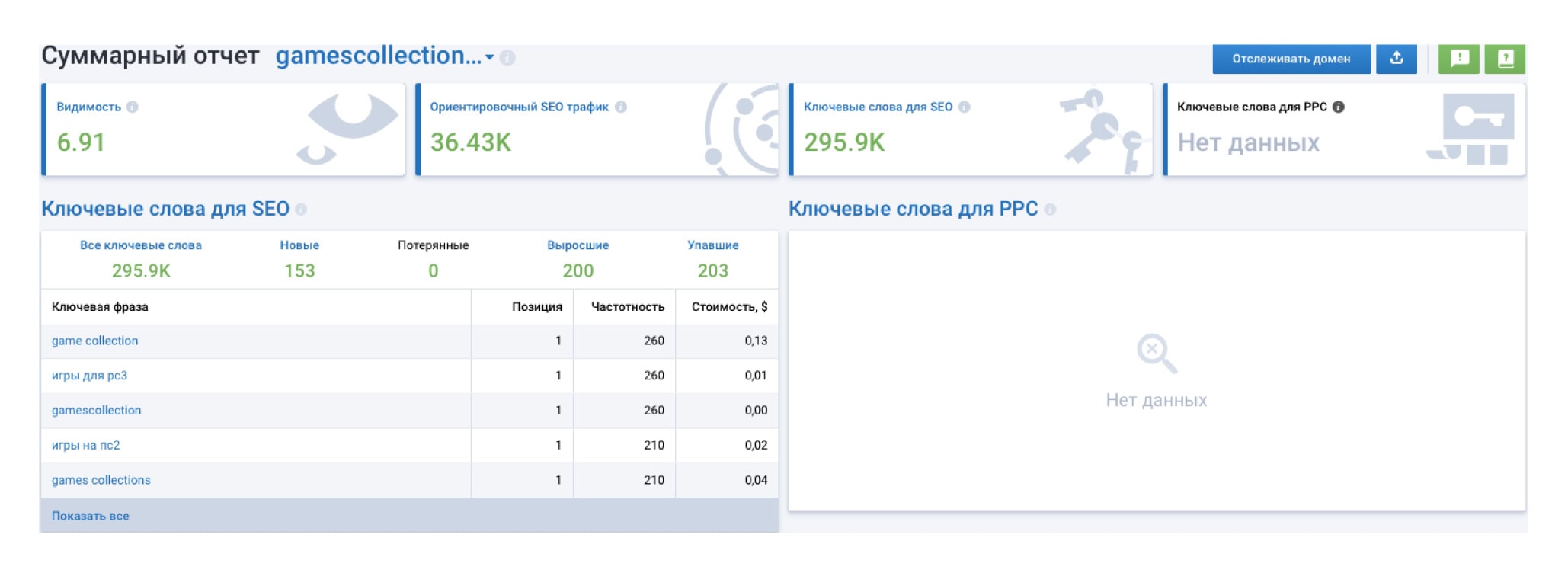Click the green help question icon
1568x576 pixels.
click(x=1505, y=59)
